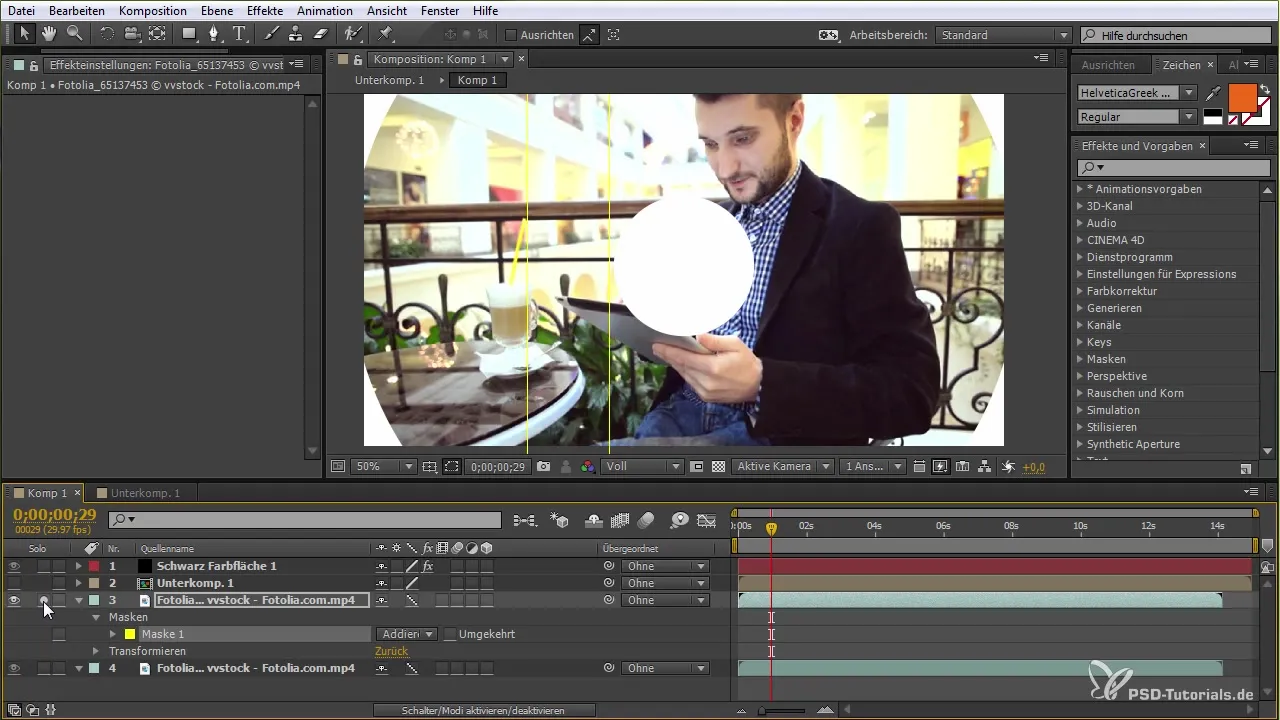The image size is (1280, 720).
Task: Open the Regular font style dropdown
Action: coord(1137,117)
